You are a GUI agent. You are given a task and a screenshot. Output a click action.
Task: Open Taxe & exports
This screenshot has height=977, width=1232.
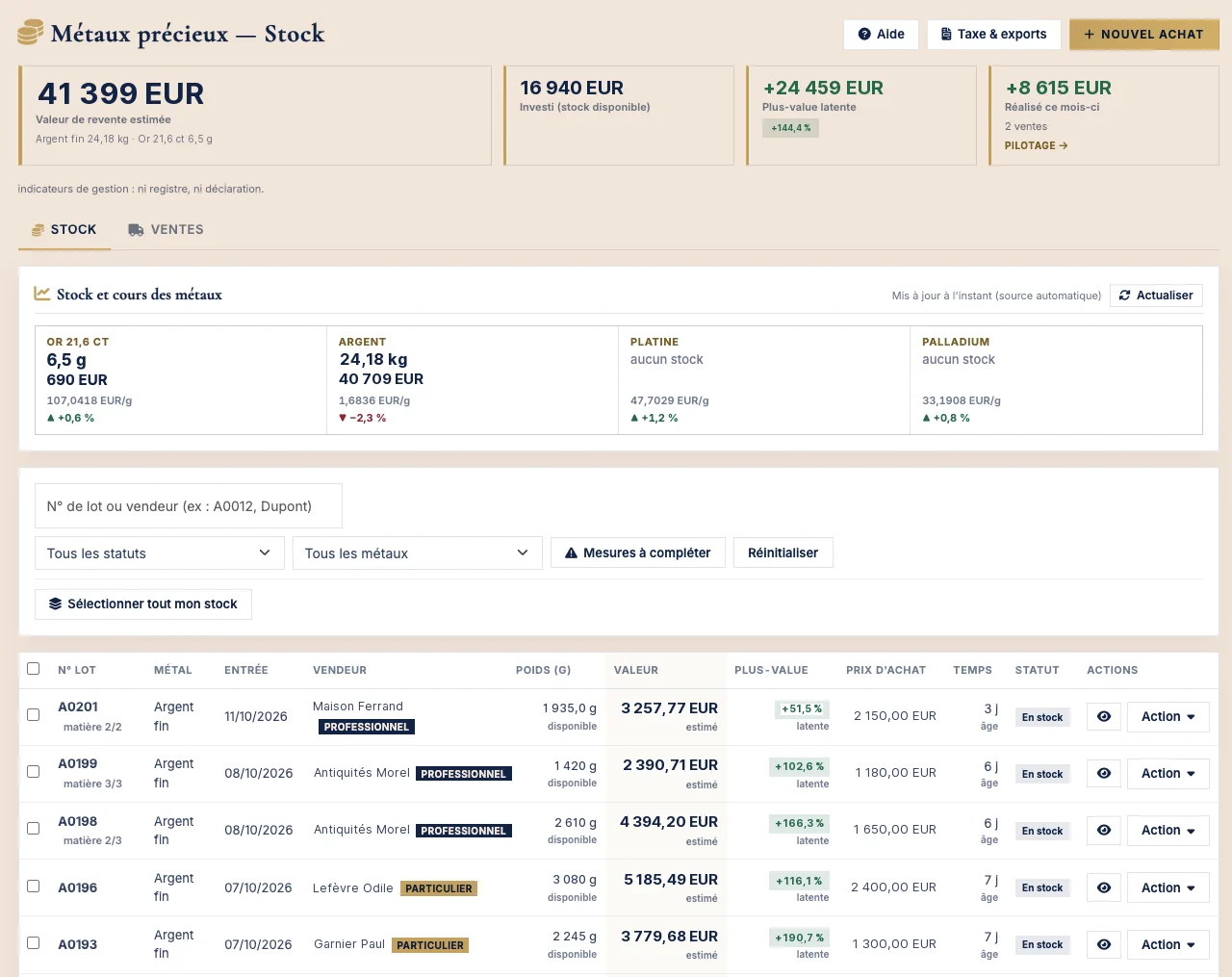[994, 34]
